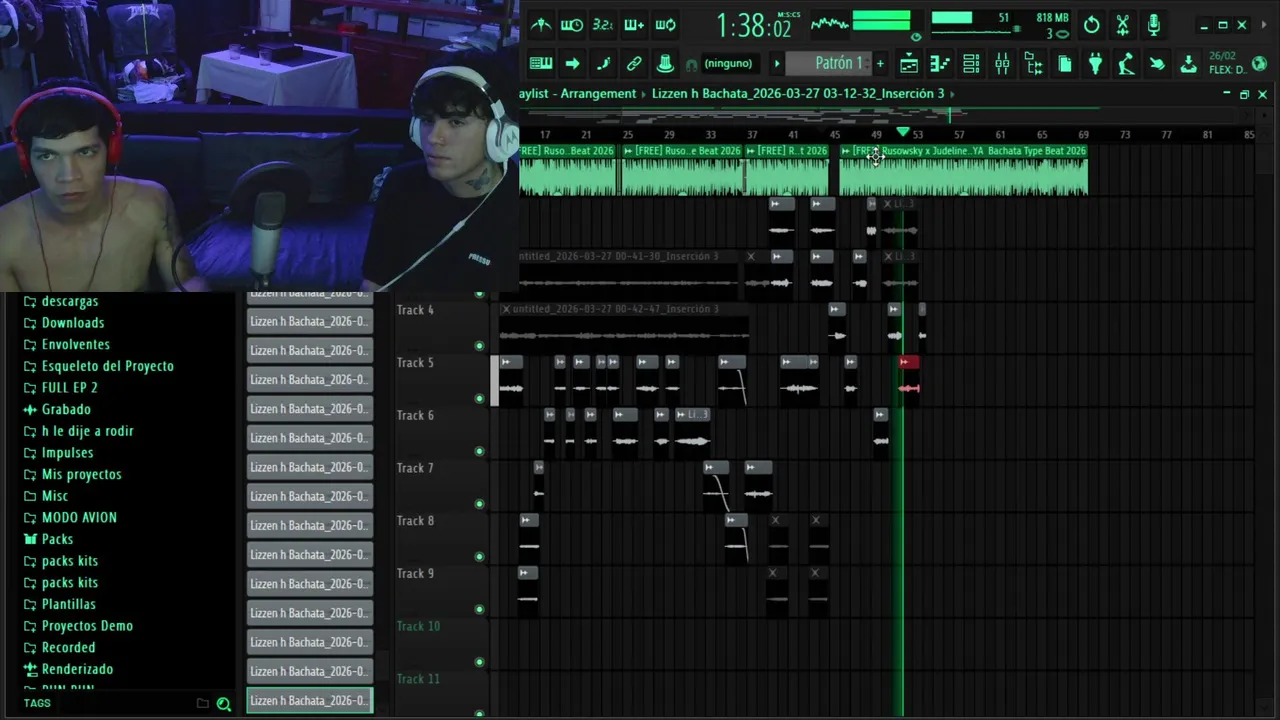Click the arrow left of Patrón 1
The height and width of the screenshot is (720, 1280).
(x=776, y=64)
